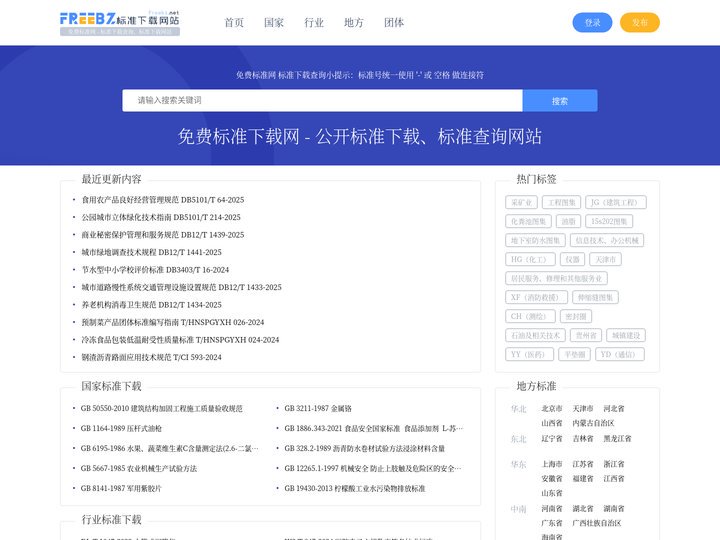Select the XF（消防救援） hot tag
720x540 pixels.
pos(536,297)
